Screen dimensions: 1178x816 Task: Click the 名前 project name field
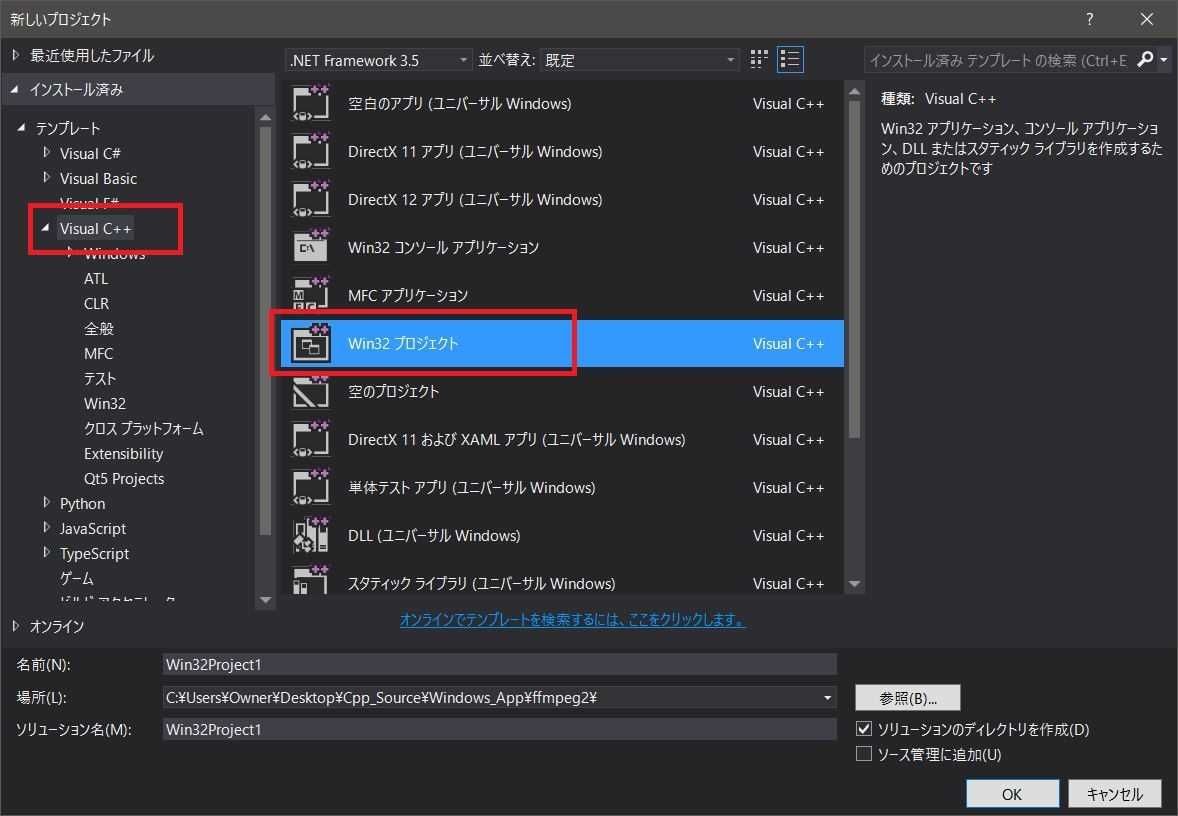click(499, 664)
